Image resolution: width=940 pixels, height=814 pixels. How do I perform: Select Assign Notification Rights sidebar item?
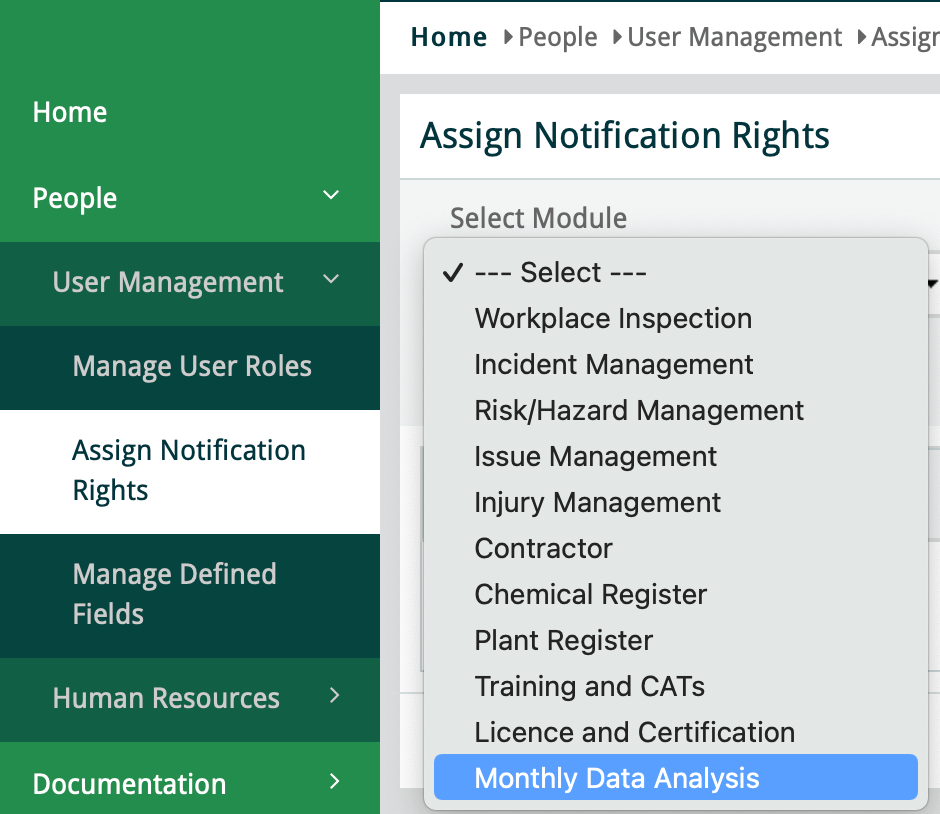point(189,470)
